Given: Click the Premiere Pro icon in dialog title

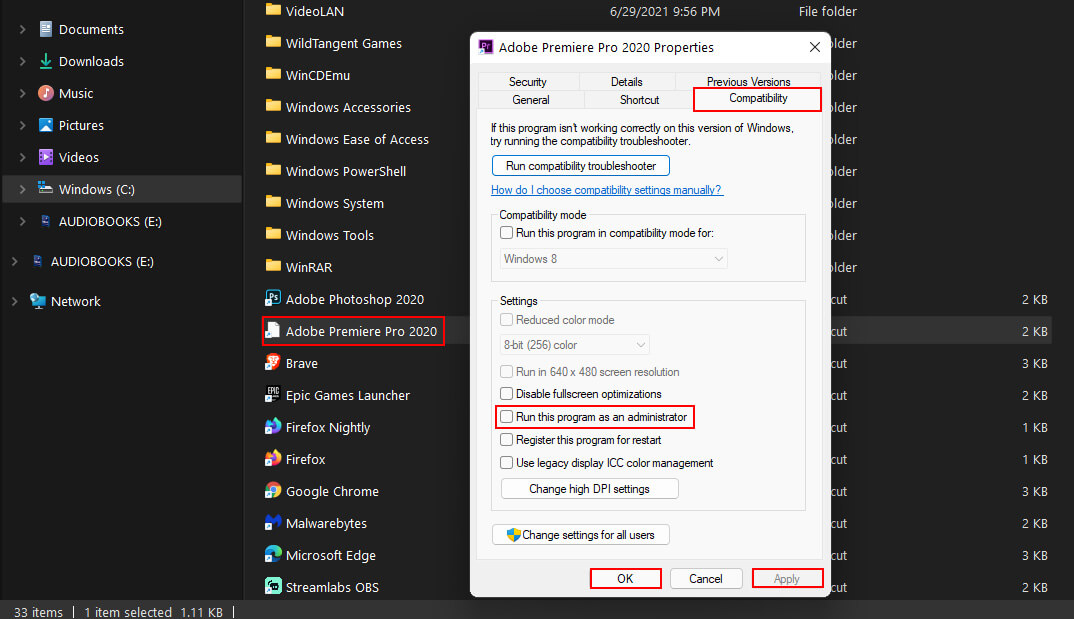Looking at the screenshot, I should (x=486, y=47).
